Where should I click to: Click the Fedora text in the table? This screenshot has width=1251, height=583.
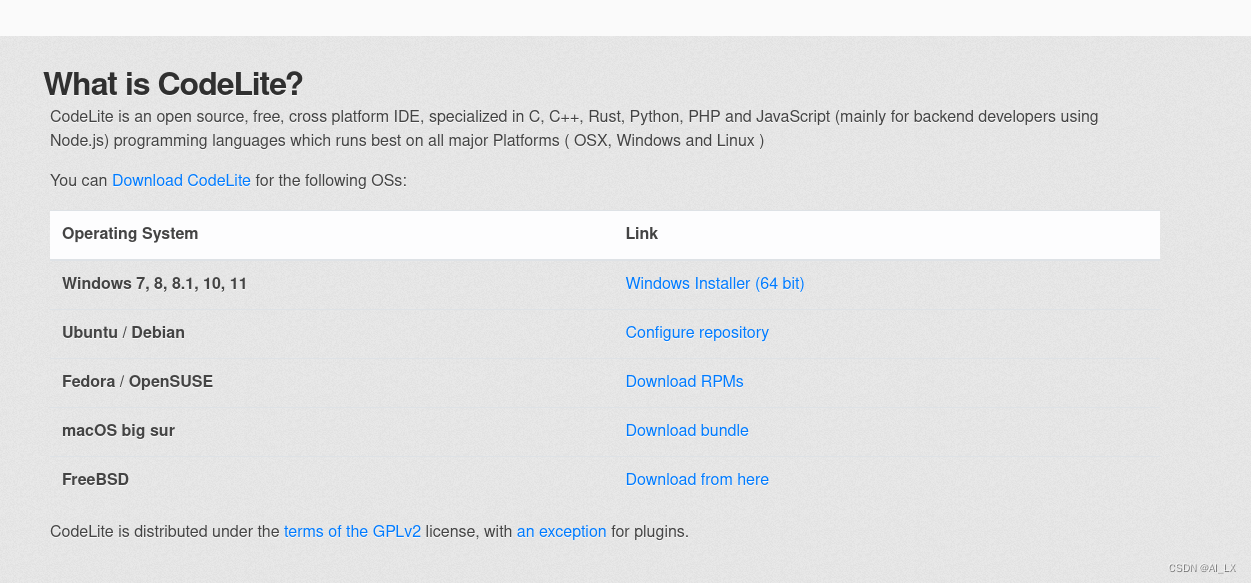pyautogui.click(x=89, y=382)
